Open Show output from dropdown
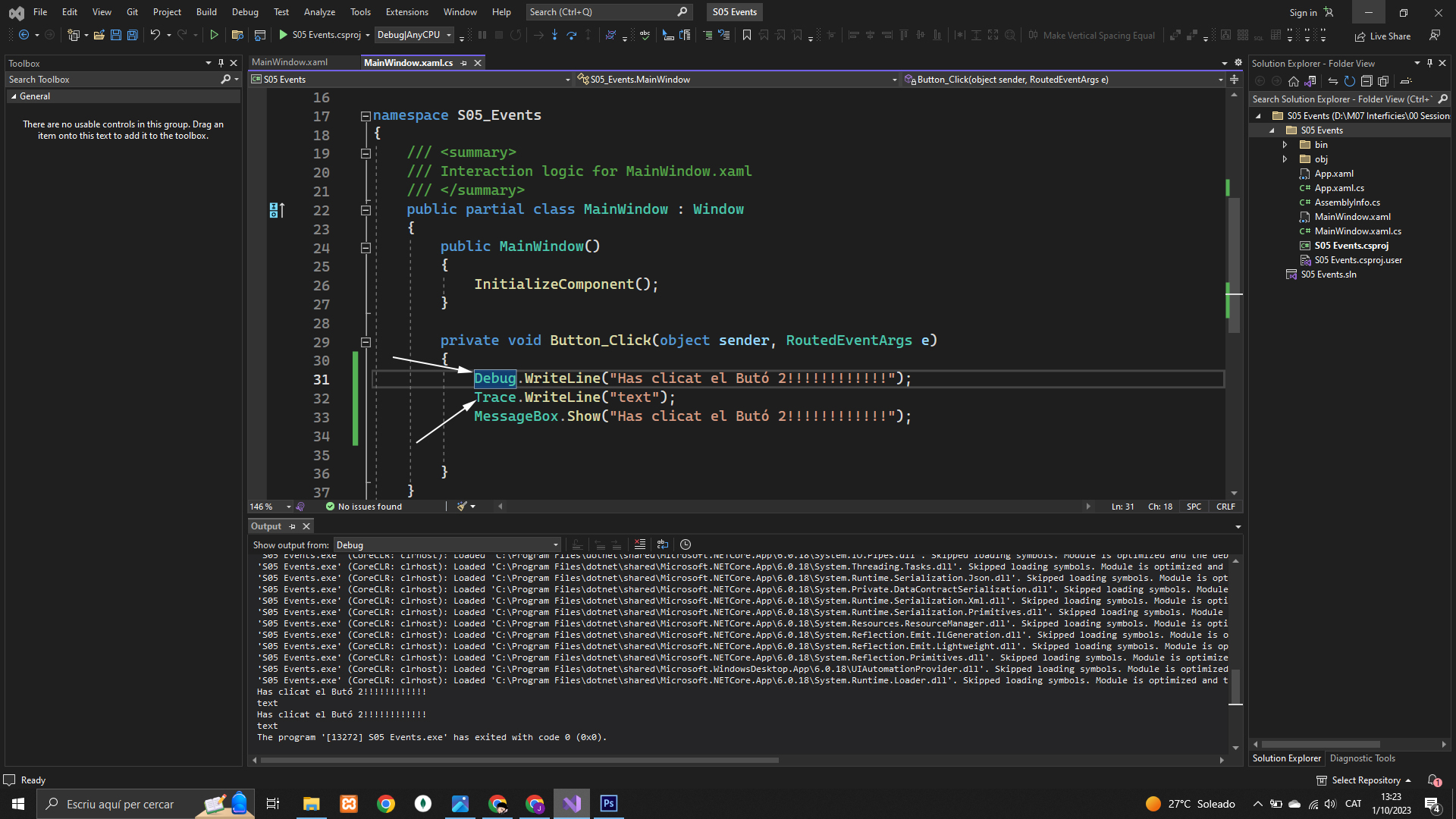 [x=447, y=544]
